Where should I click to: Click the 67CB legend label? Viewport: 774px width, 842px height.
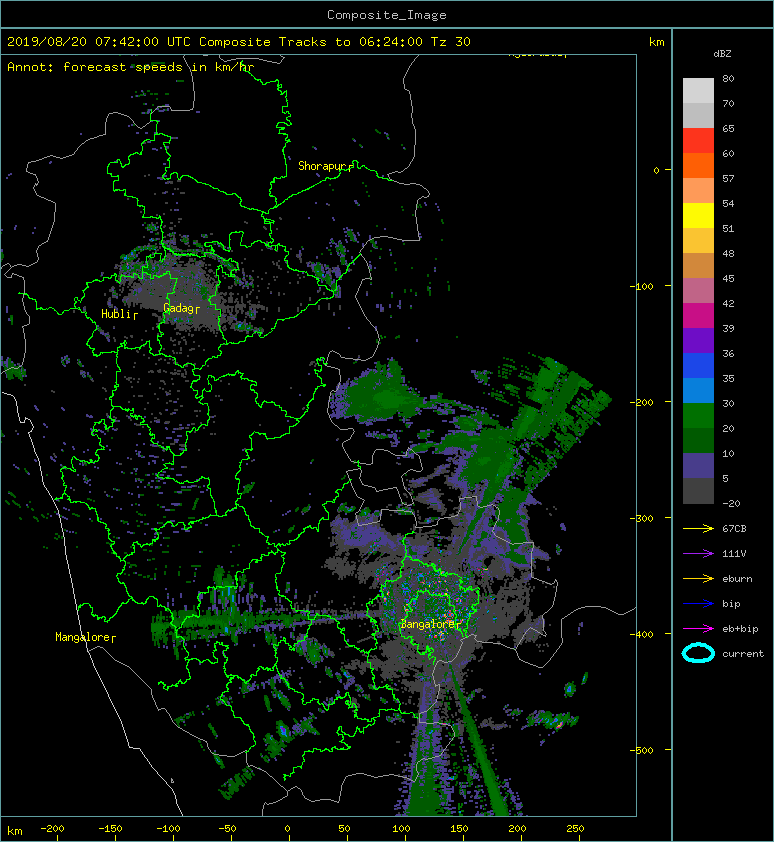click(734, 528)
